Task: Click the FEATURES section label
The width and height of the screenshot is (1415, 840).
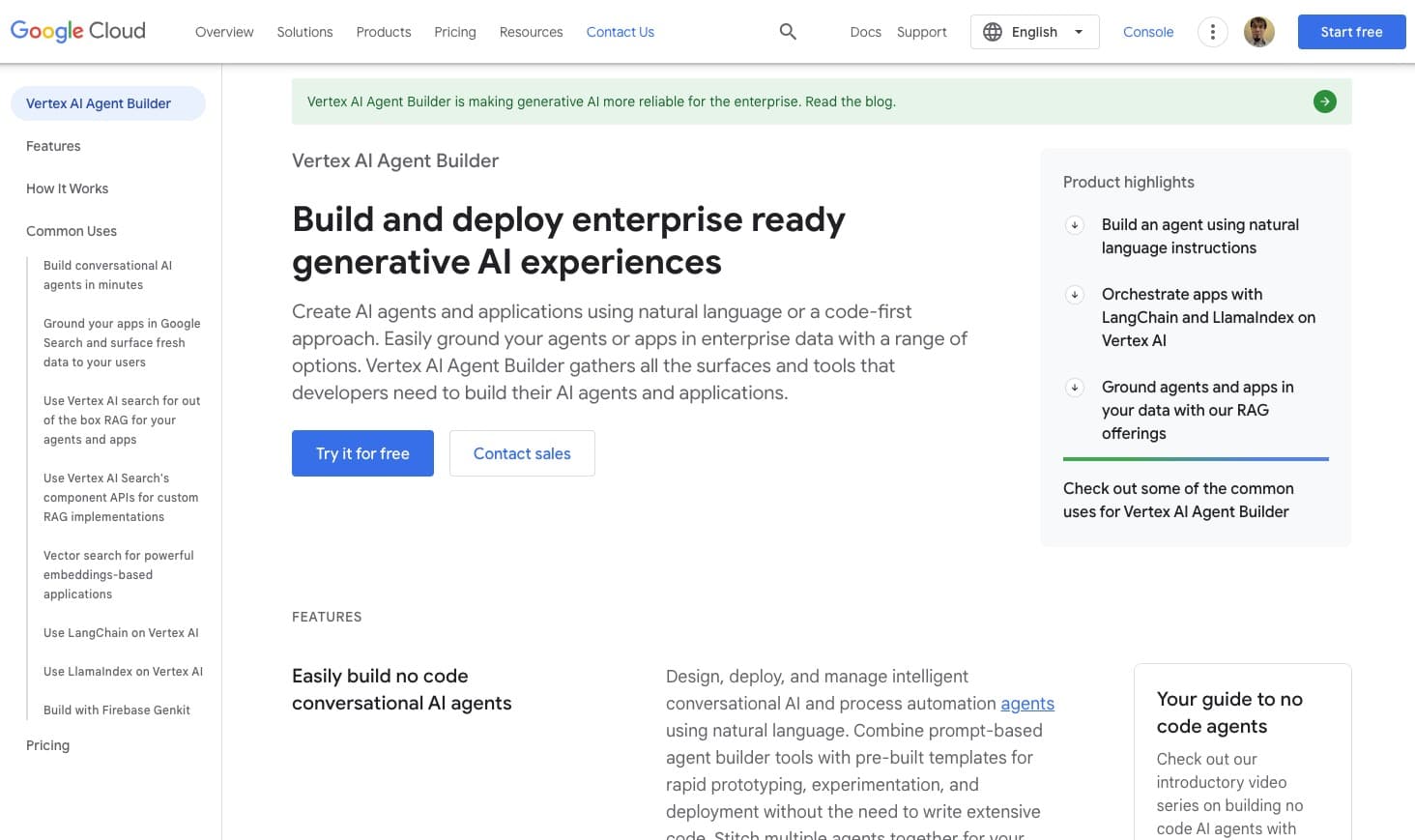Action: (x=327, y=617)
